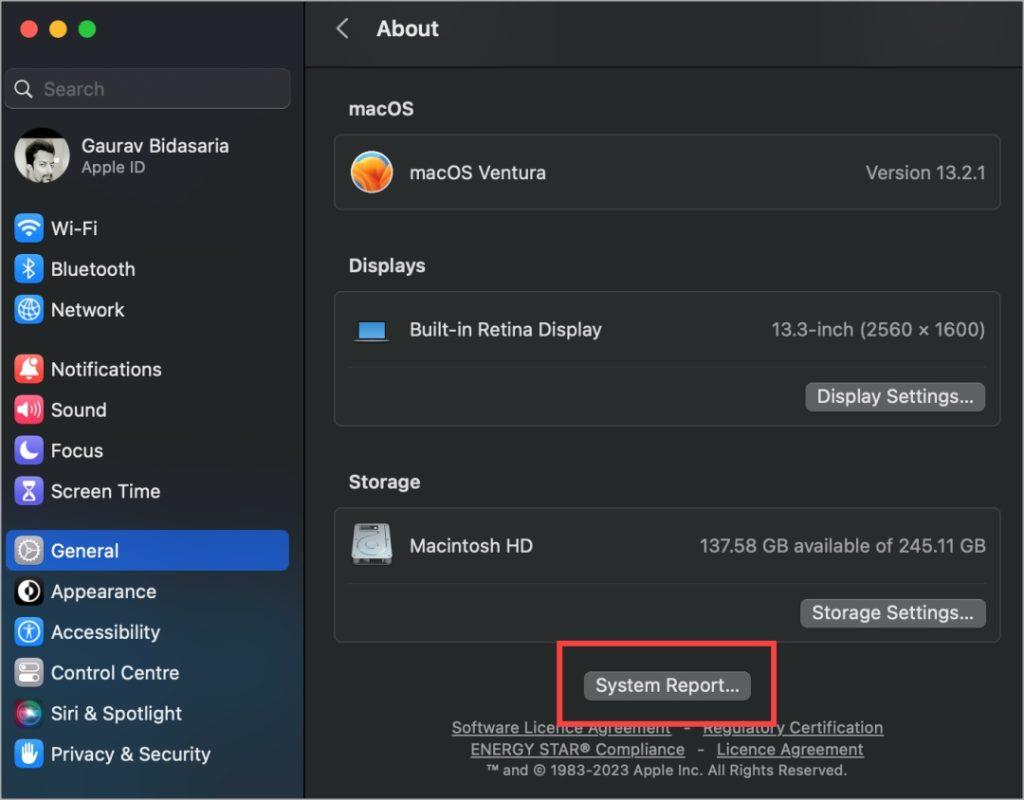Open the Appearance icon in sidebar
Screen dimensions: 1024x800
pyautogui.click(x=29, y=591)
